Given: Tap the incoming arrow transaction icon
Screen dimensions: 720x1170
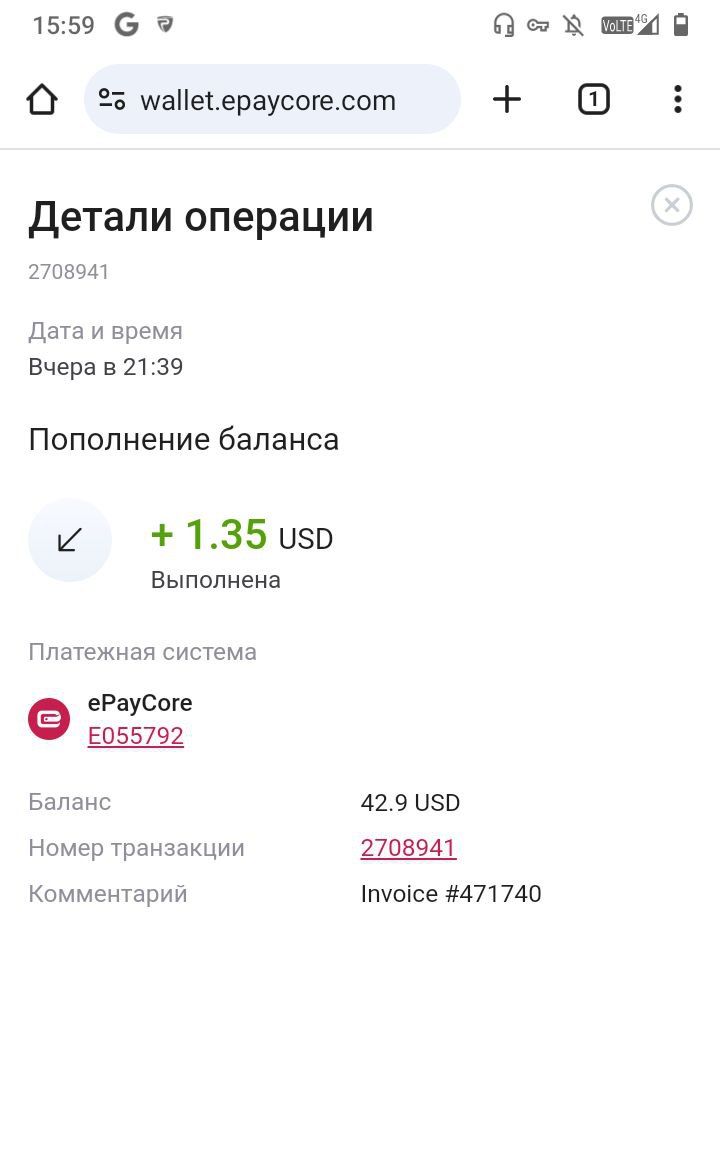Looking at the screenshot, I should [x=70, y=539].
